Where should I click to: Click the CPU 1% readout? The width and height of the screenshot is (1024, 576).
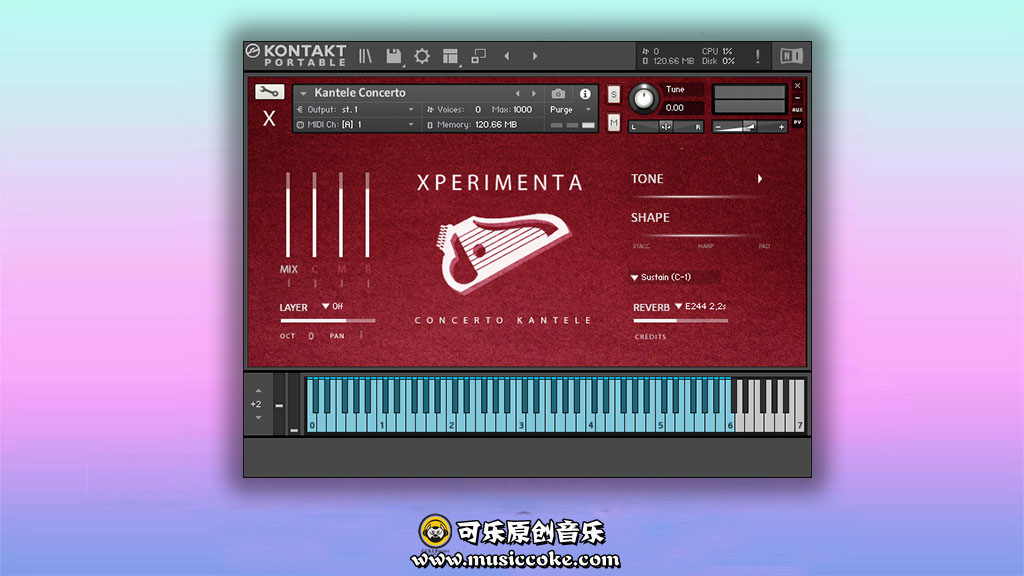point(717,51)
